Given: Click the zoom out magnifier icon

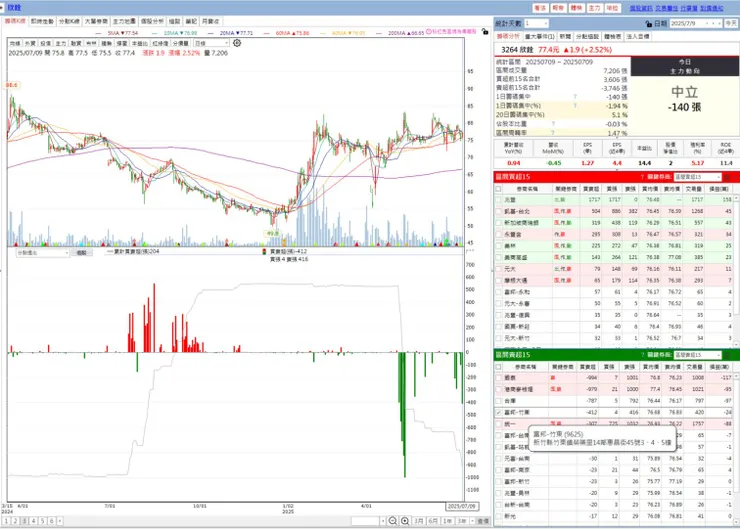Looking at the screenshot, I should coord(393,521).
